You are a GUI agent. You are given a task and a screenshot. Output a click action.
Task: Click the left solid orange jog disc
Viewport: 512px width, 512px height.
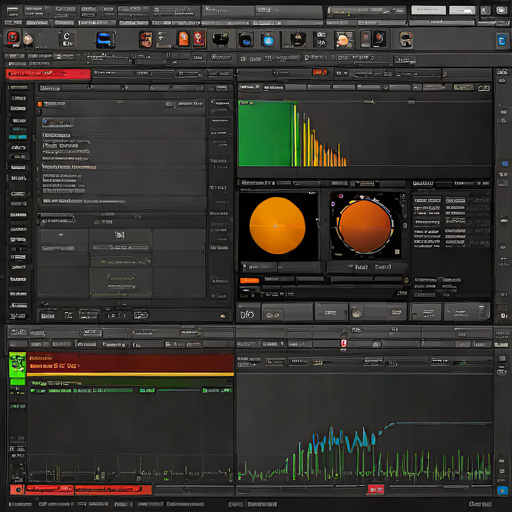277,225
